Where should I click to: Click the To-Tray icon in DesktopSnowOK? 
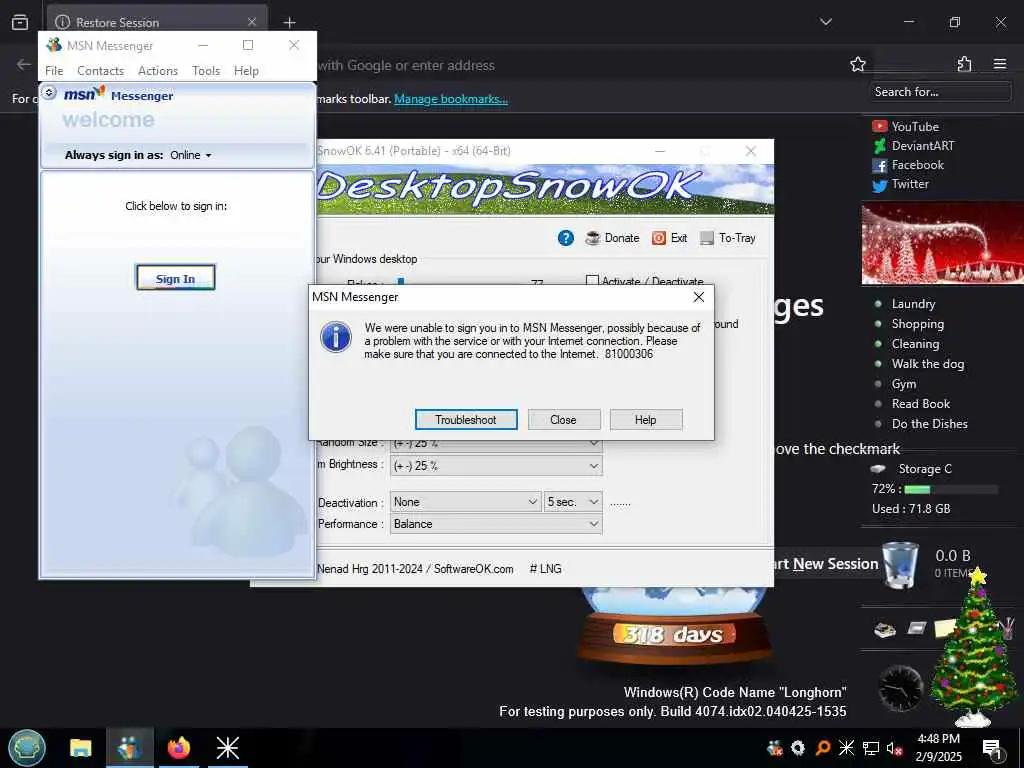click(707, 238)
